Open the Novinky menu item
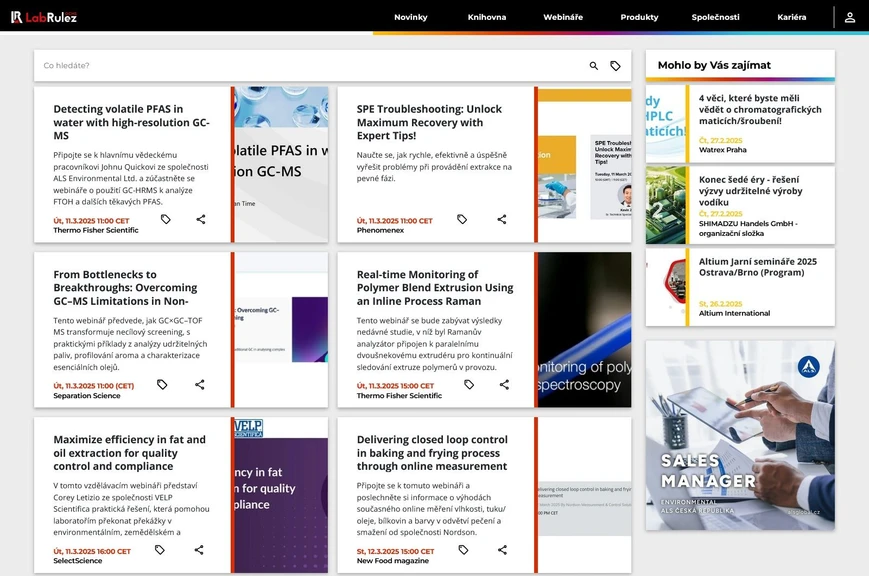The image size is (869, 576). click(x=410, y=17)
